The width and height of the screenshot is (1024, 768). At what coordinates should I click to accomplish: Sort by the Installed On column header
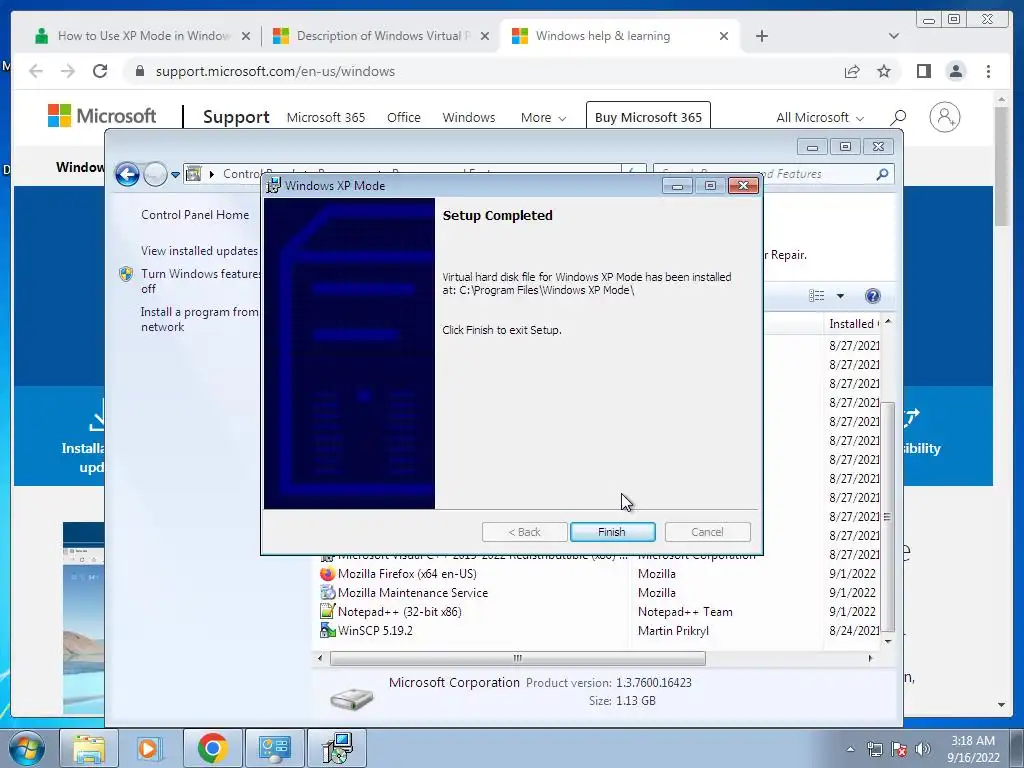click(x=852, y=323)
